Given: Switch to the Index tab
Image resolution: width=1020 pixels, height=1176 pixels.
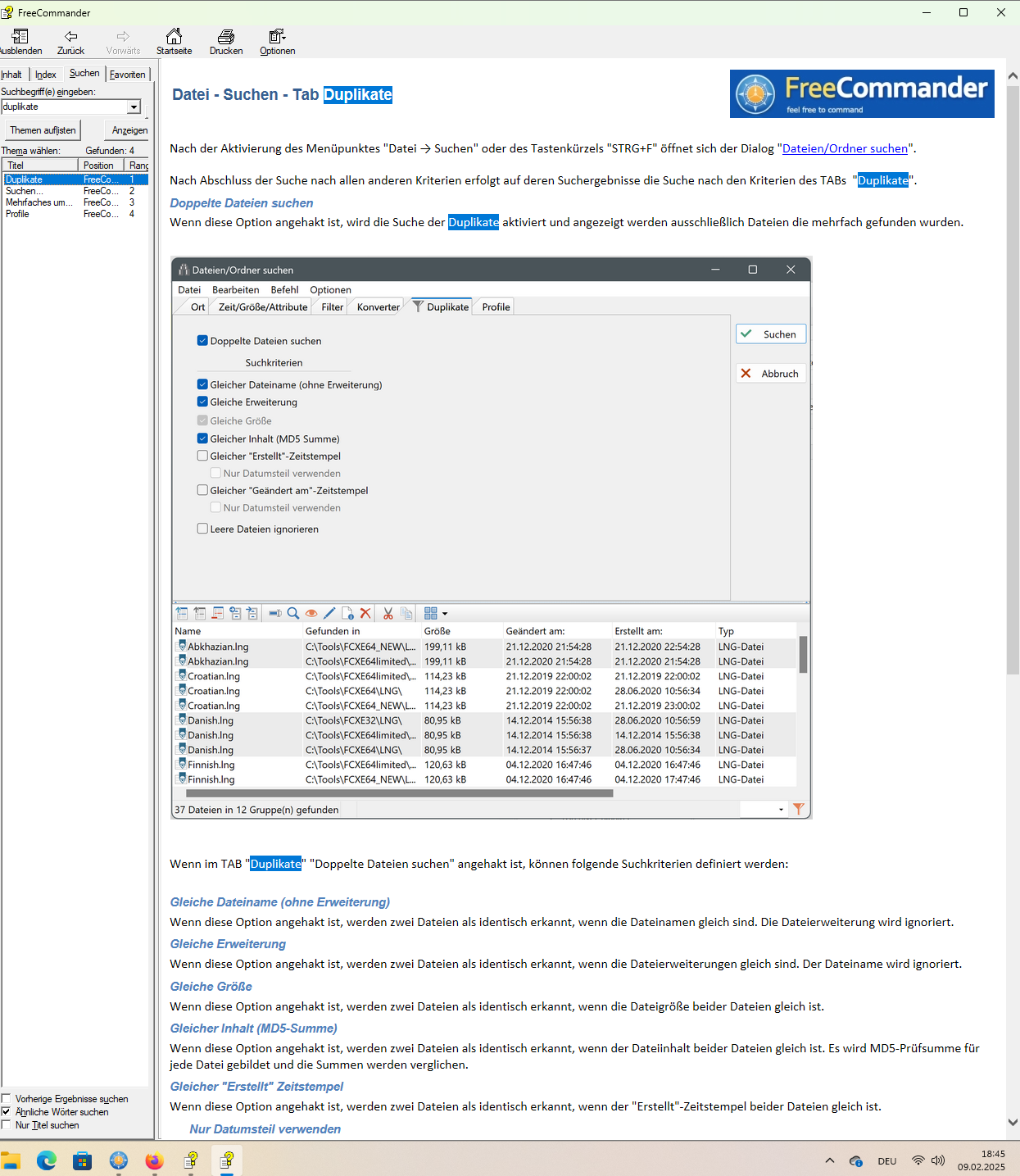Looking at the screenshot, I should 46,75.
